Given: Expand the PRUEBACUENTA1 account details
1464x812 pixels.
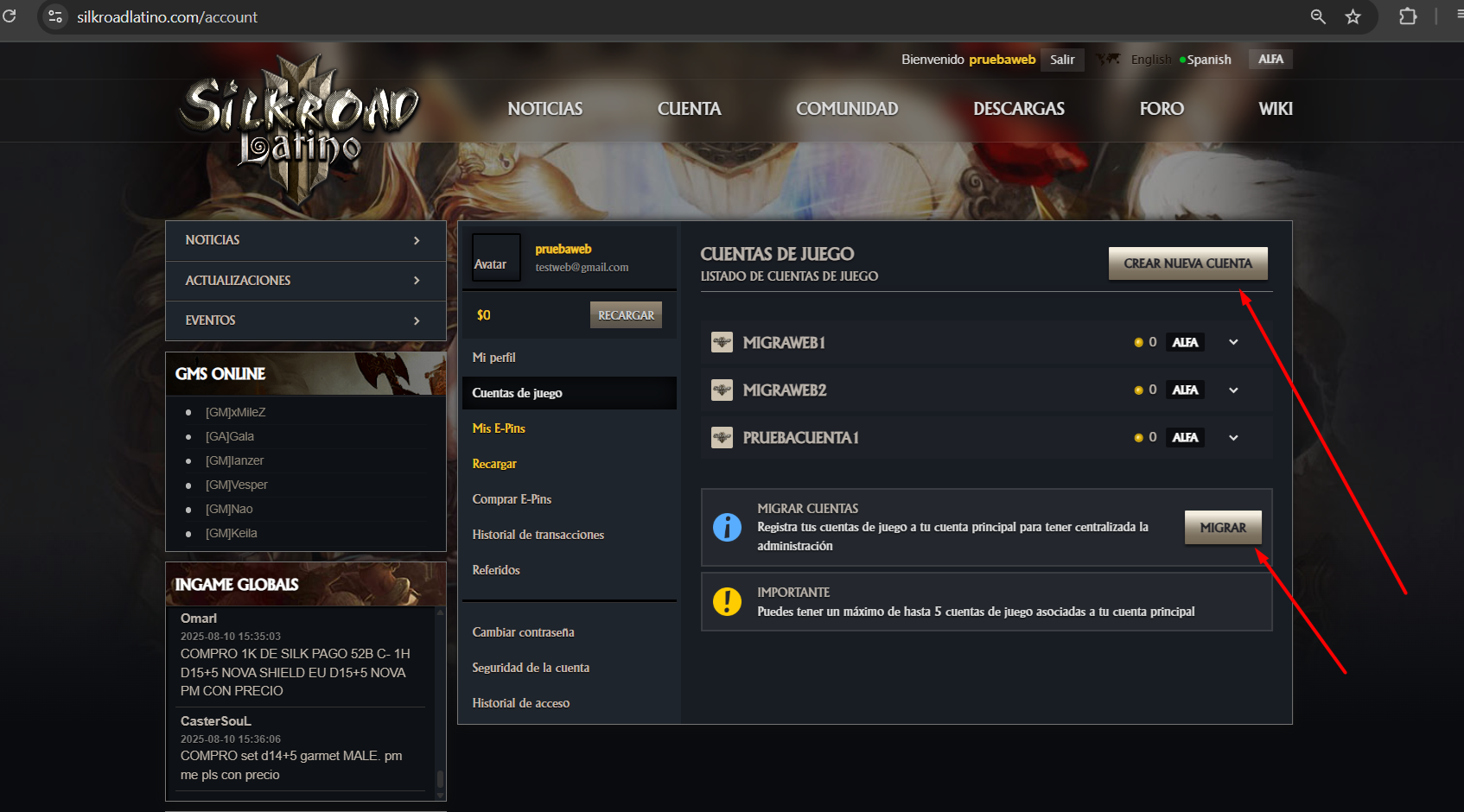Looking at the screenshot, I should click(1233, 437).
